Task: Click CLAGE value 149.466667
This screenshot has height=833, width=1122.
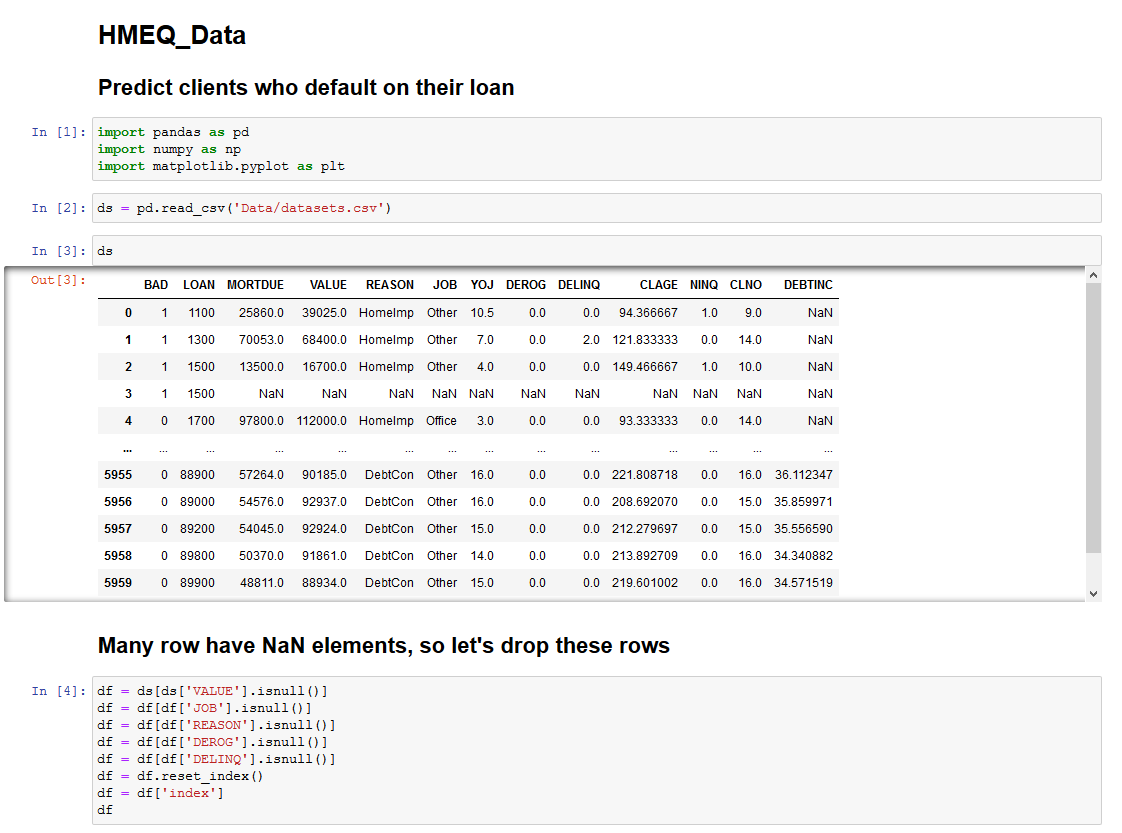Action: (645, 366)
